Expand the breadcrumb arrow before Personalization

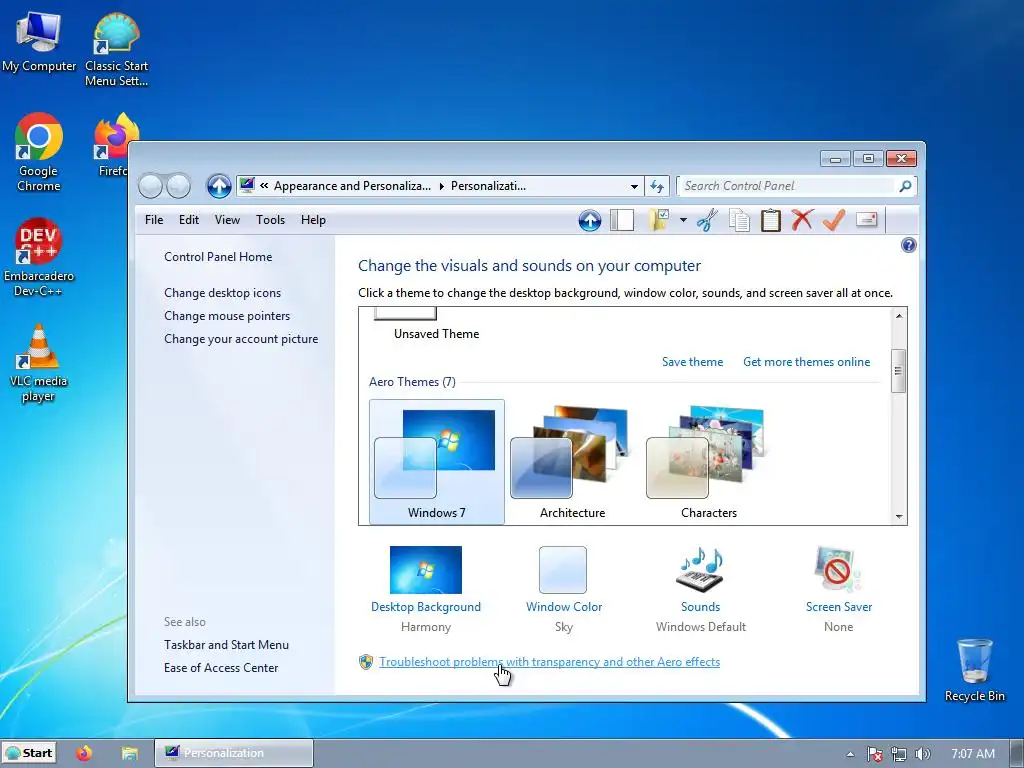(441, 186)
